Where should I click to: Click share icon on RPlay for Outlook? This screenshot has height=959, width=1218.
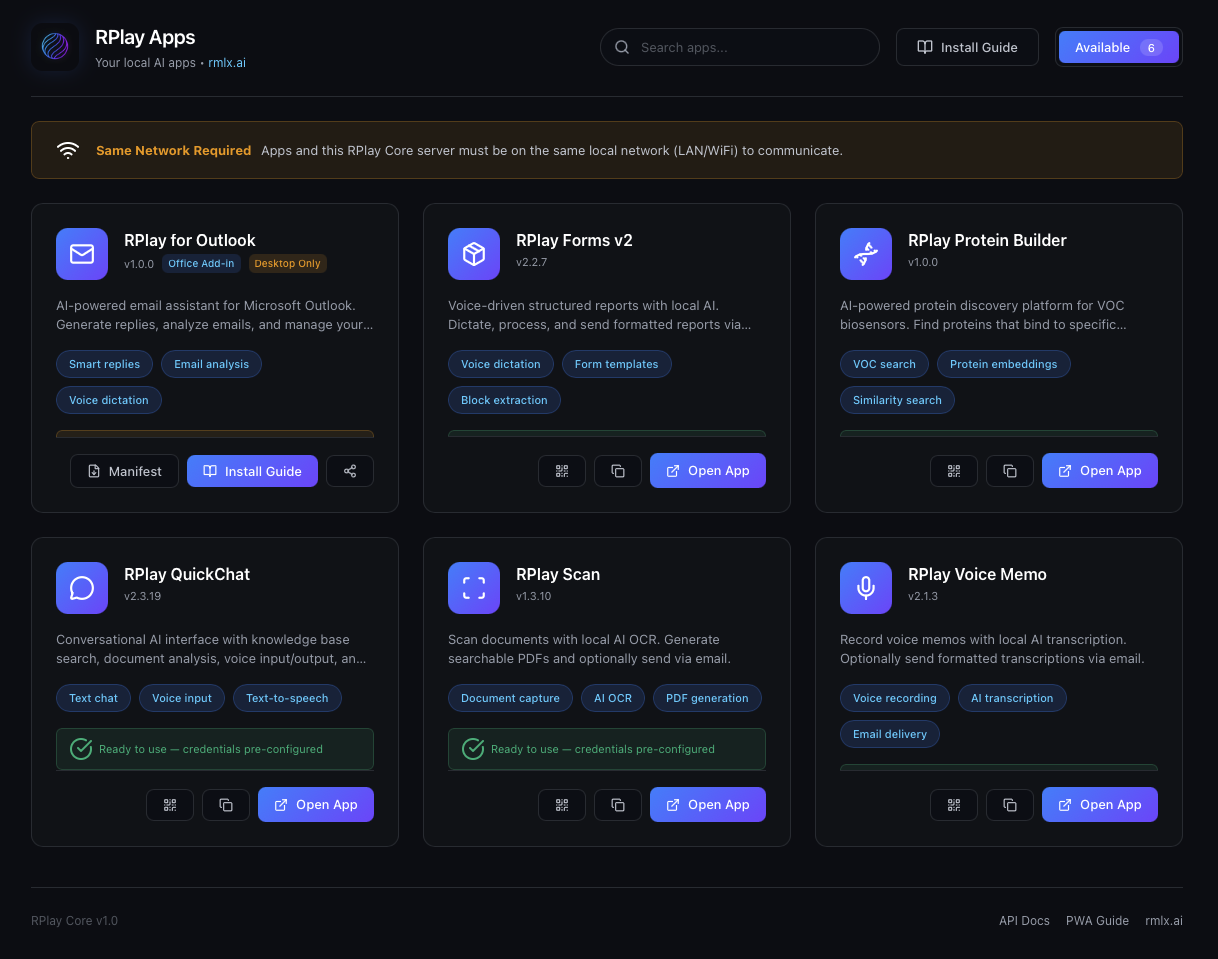pos(350,471)
